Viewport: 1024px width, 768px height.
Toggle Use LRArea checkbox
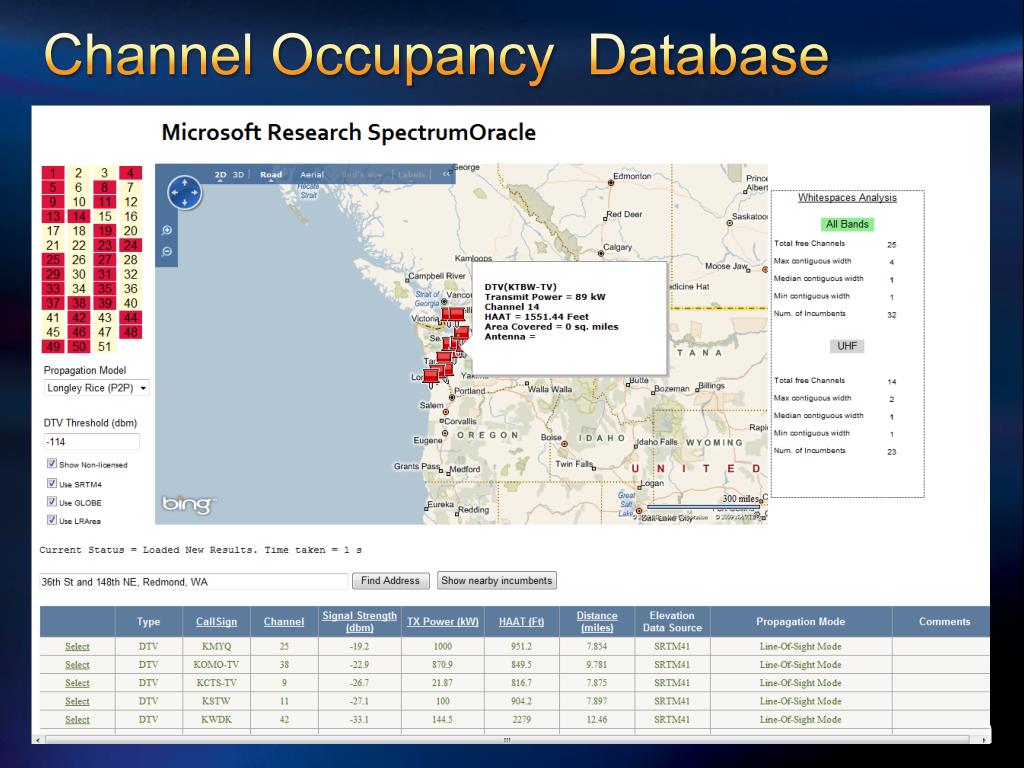coord(52,520)
